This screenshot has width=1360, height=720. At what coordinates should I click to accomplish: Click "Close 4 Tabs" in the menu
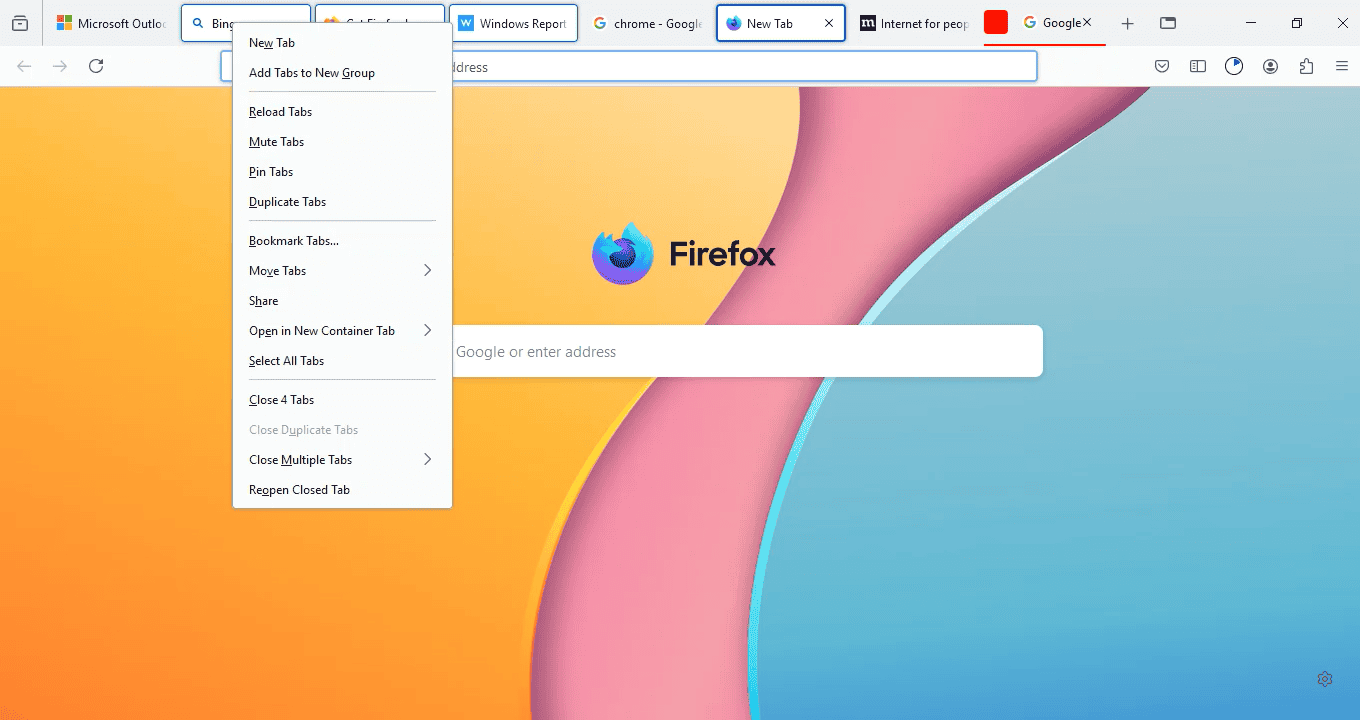point(342,400)
